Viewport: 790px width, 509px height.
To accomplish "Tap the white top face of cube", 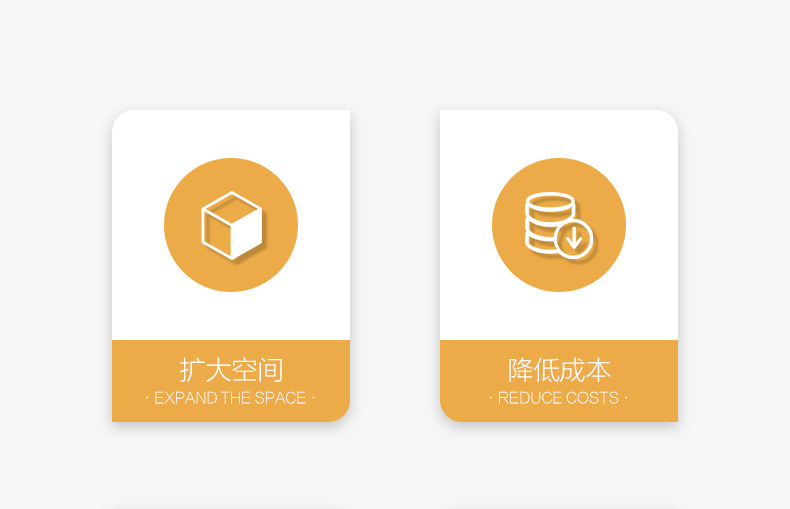I will pos(232,208).
